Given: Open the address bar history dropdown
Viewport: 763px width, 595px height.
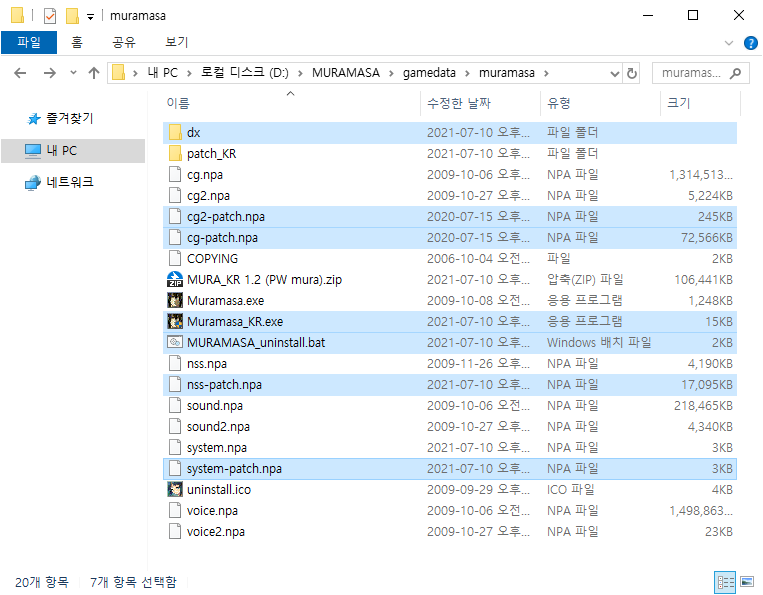Looking at the screenshot, I should coord(615,73).
